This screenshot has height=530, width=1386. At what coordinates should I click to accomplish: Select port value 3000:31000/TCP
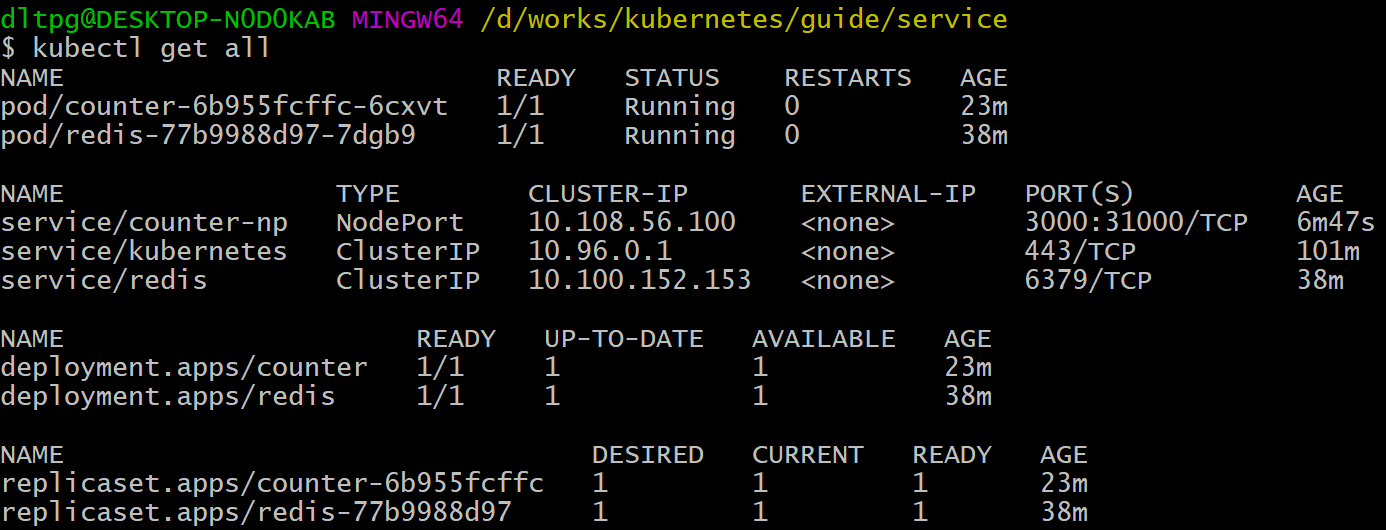point(1136,222)
